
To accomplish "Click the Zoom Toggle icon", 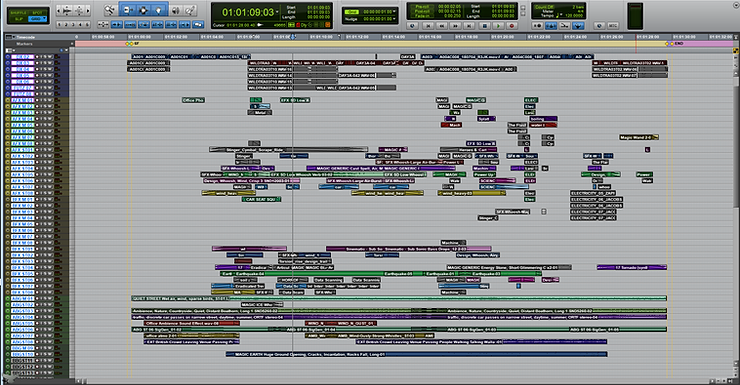I will [103, 24].
